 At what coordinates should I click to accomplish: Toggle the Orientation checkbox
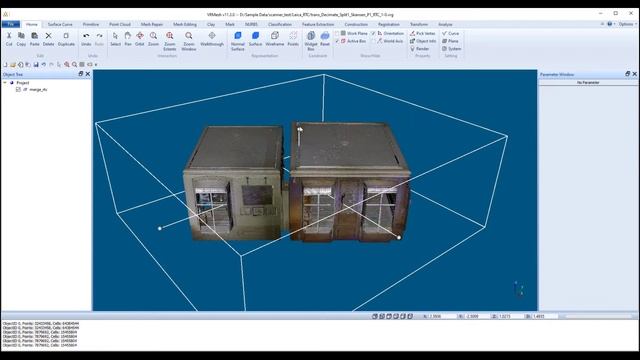[x=373, y=33]
